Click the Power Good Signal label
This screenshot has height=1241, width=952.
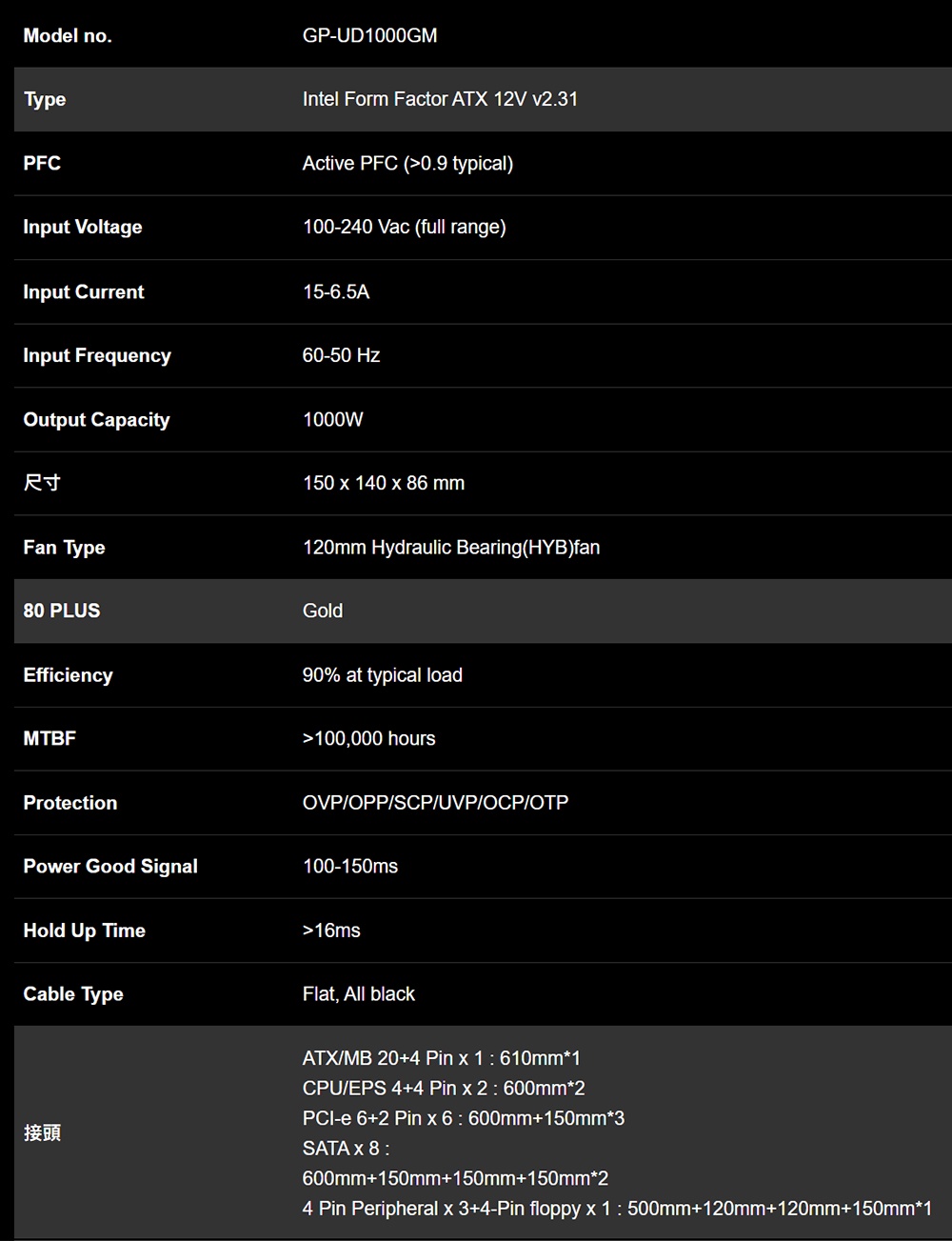[110, 867]
